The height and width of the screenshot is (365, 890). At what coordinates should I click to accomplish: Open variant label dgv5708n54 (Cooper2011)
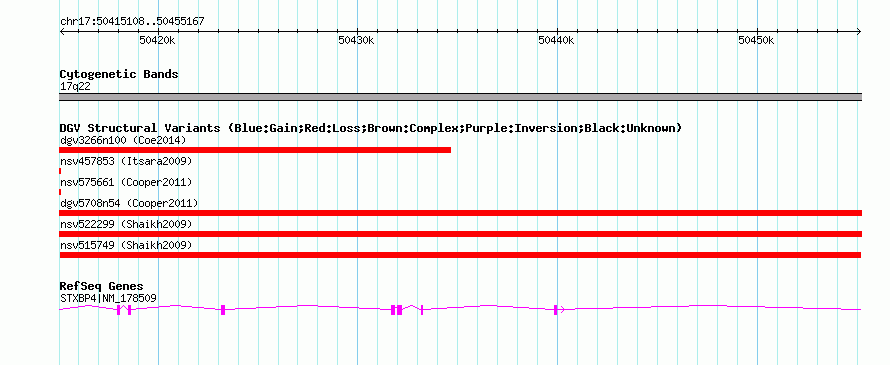[129, 203]
